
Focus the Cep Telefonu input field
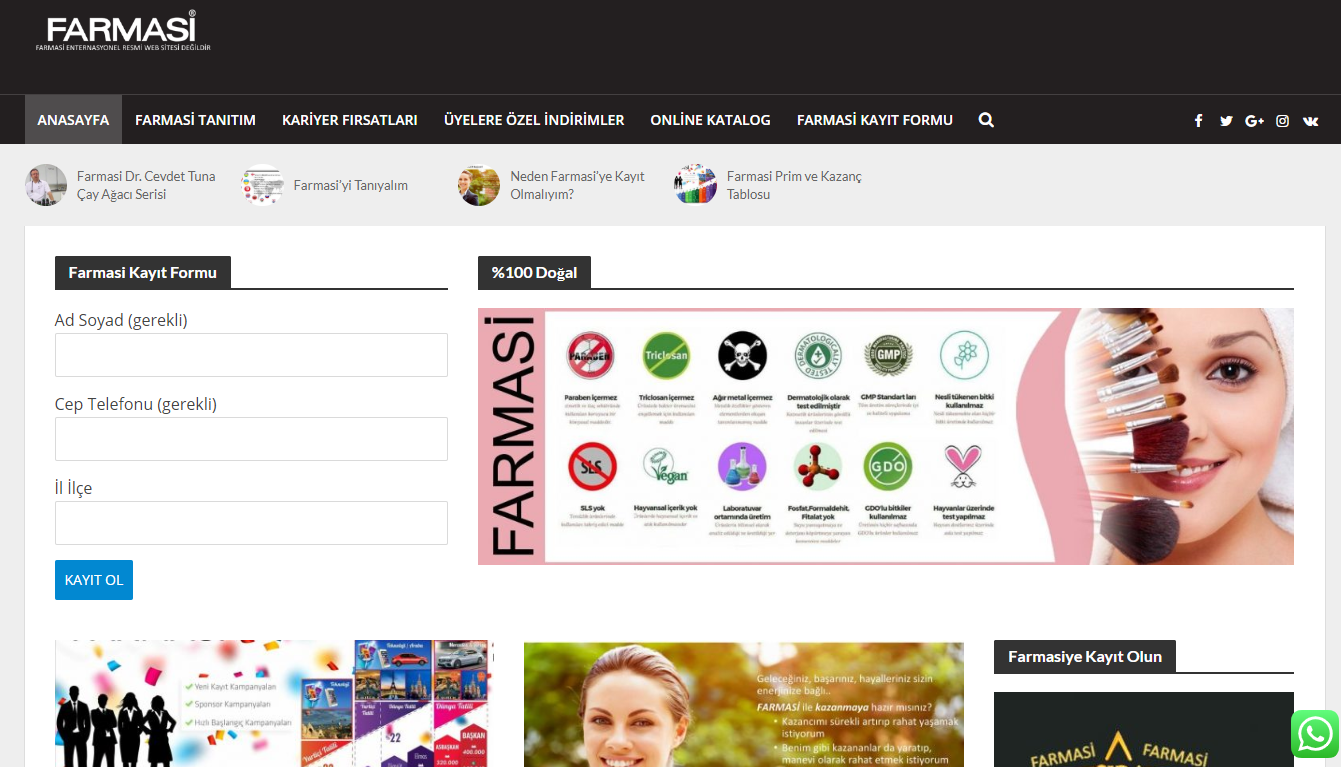pyautogui.click(x=251, y=439)
